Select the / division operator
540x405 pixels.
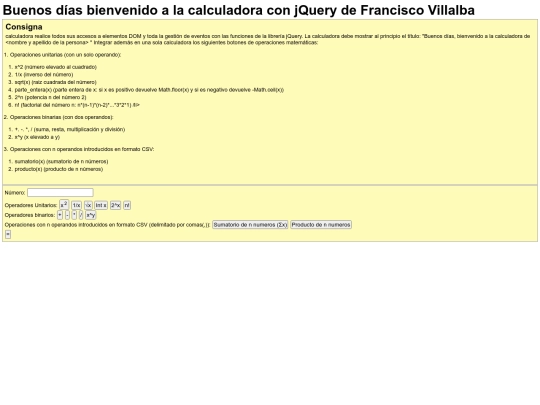tap(81, 215)
